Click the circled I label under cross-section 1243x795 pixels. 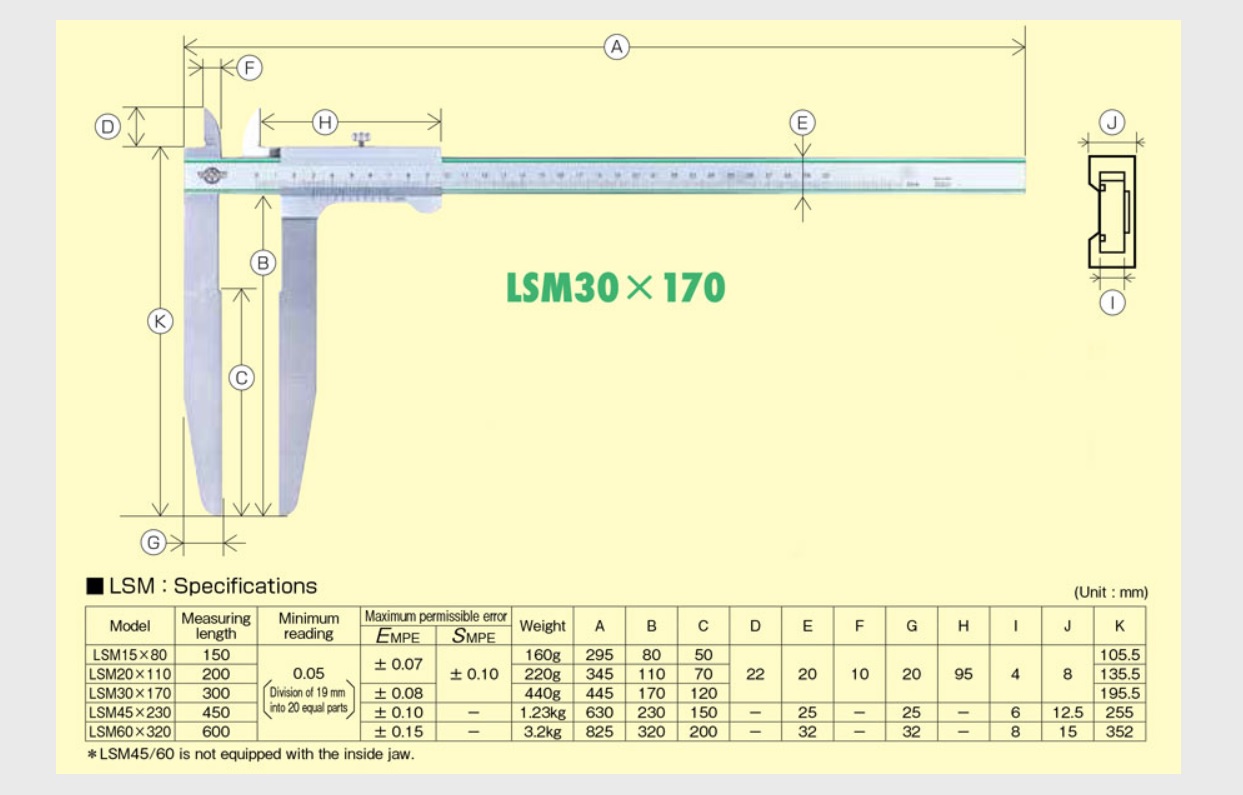coord(1112,302)
